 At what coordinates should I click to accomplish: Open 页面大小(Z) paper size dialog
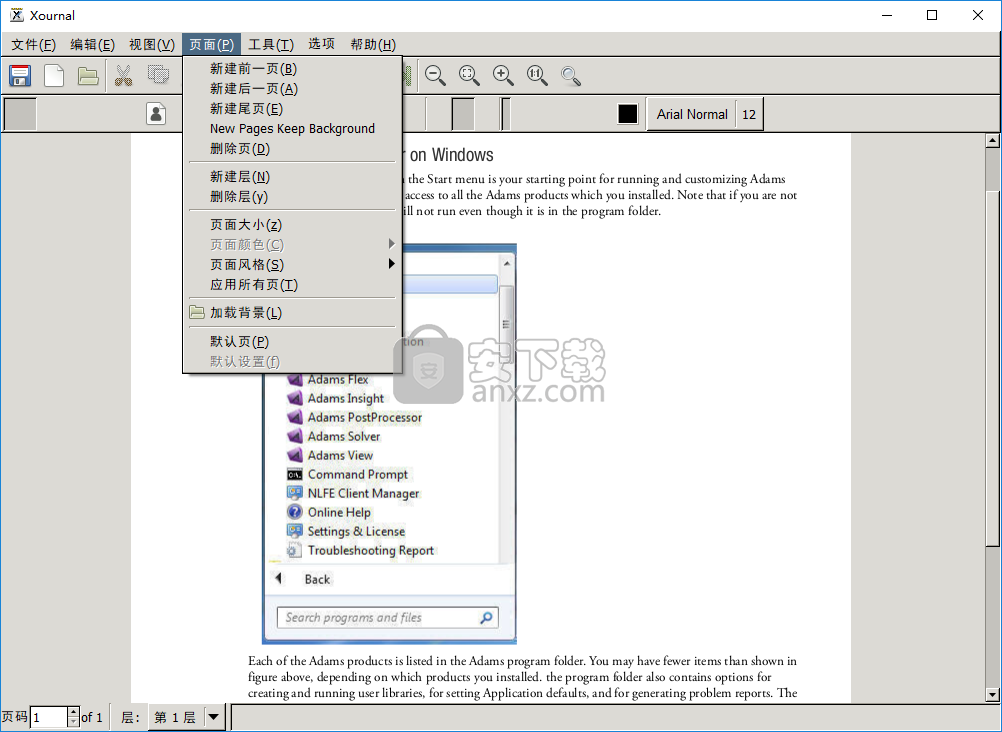(293, 224)
